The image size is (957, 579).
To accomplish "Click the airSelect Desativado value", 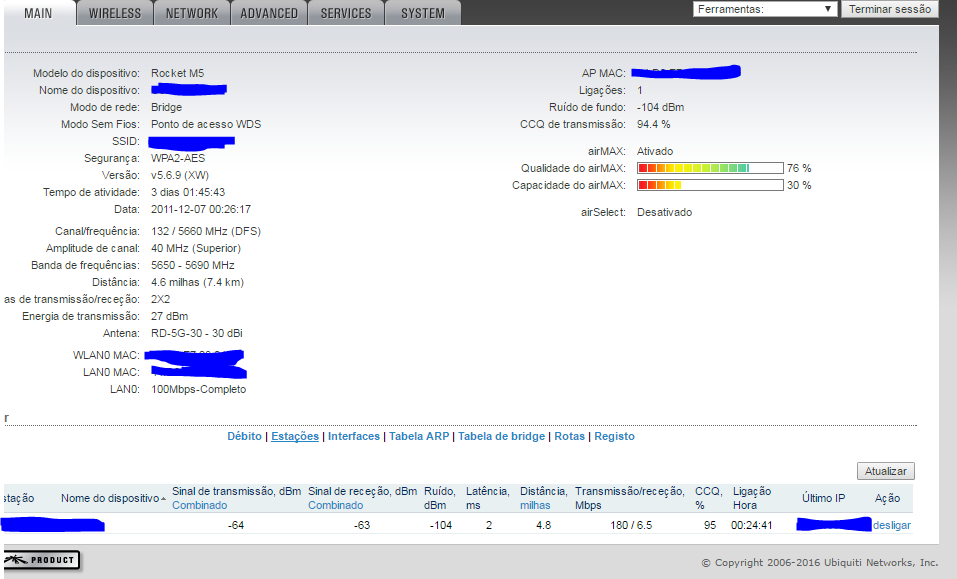I will click(x=664, y=212).
